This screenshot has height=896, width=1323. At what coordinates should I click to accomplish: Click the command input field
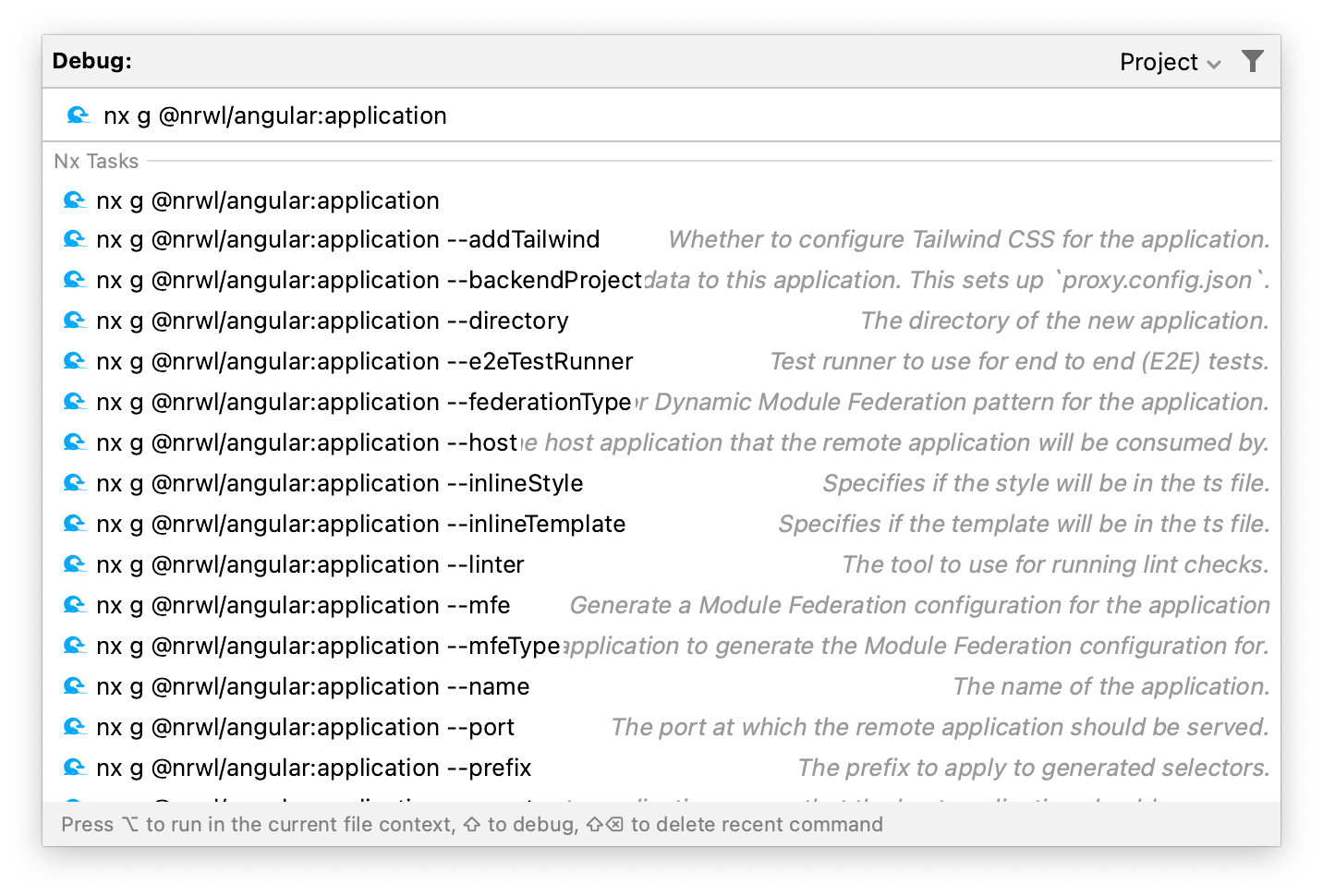pyautogui.click(x=661, y=115)
